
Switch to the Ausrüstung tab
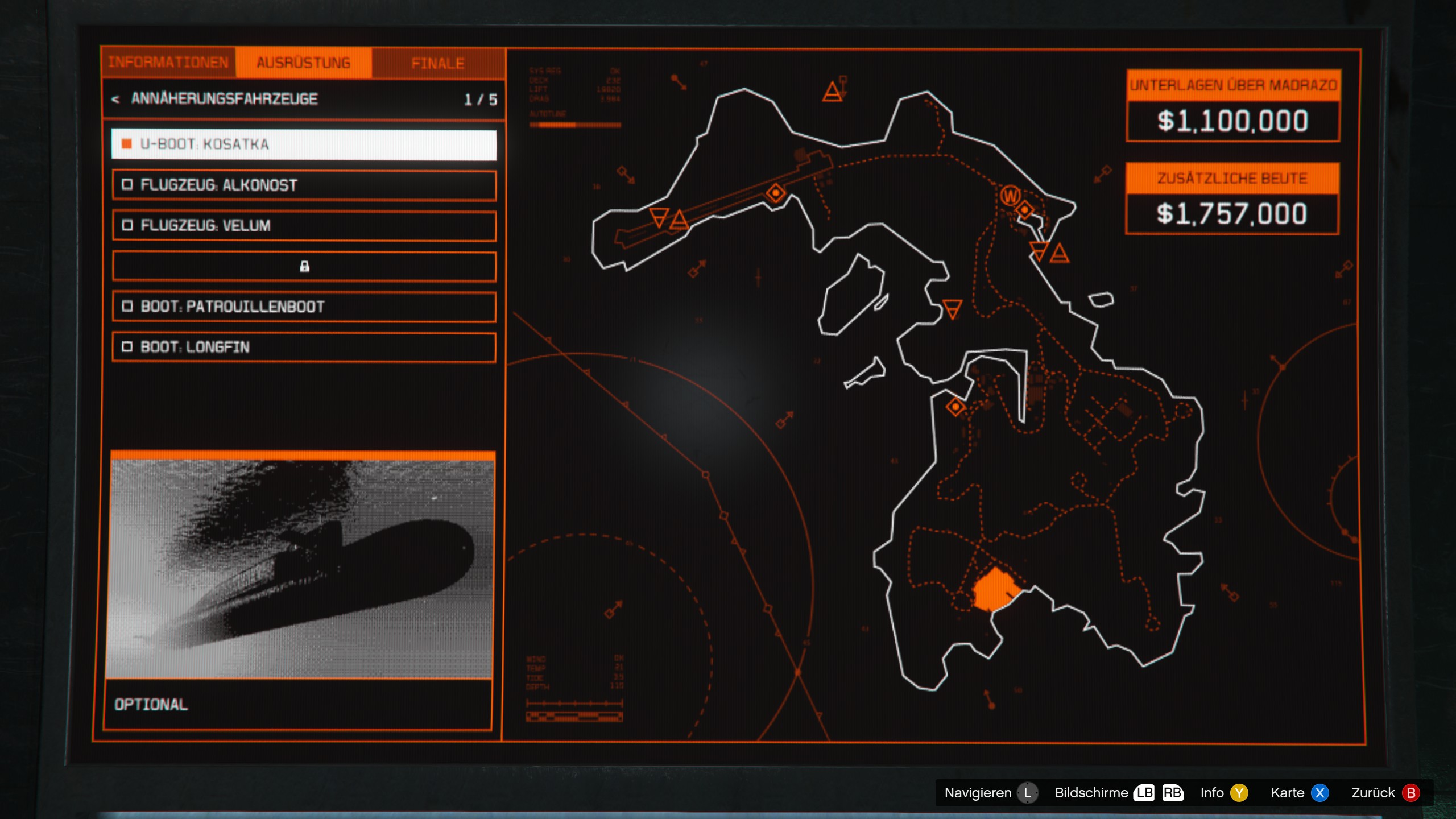(303, 63)
